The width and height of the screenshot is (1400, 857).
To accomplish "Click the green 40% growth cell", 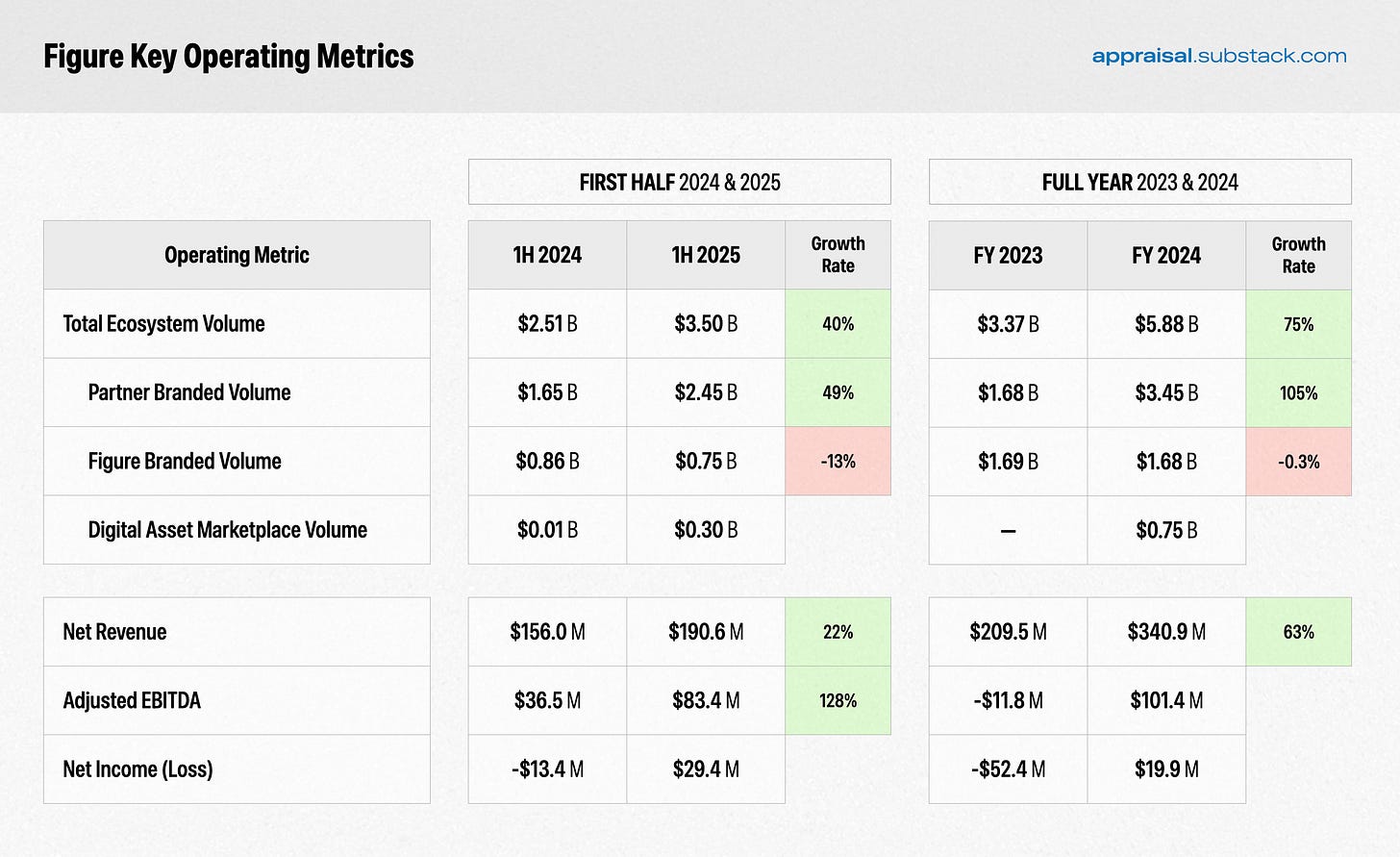I will [x=838, y=324].
